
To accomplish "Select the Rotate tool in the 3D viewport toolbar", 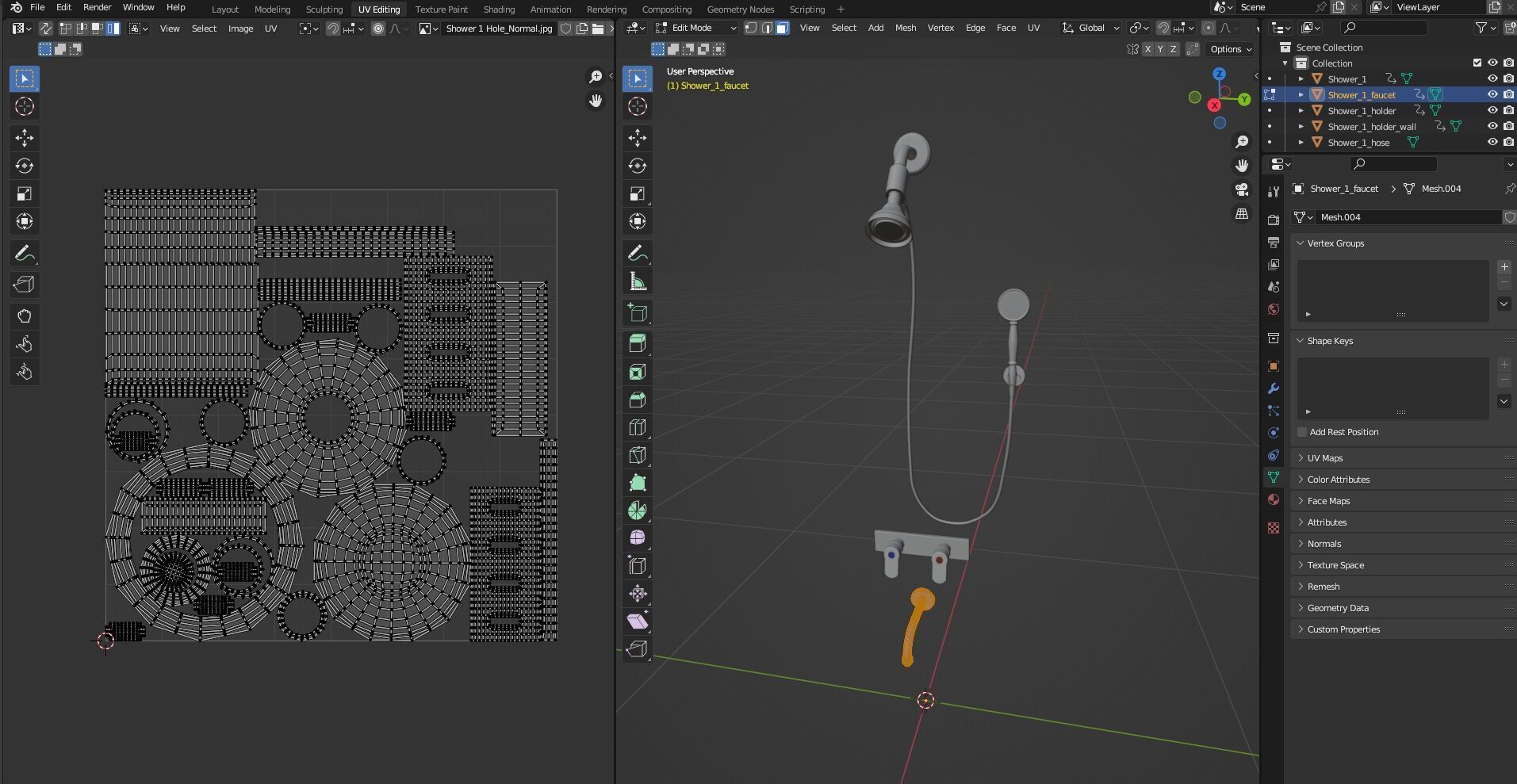I will pyautogui.click(x=638, y=166).
